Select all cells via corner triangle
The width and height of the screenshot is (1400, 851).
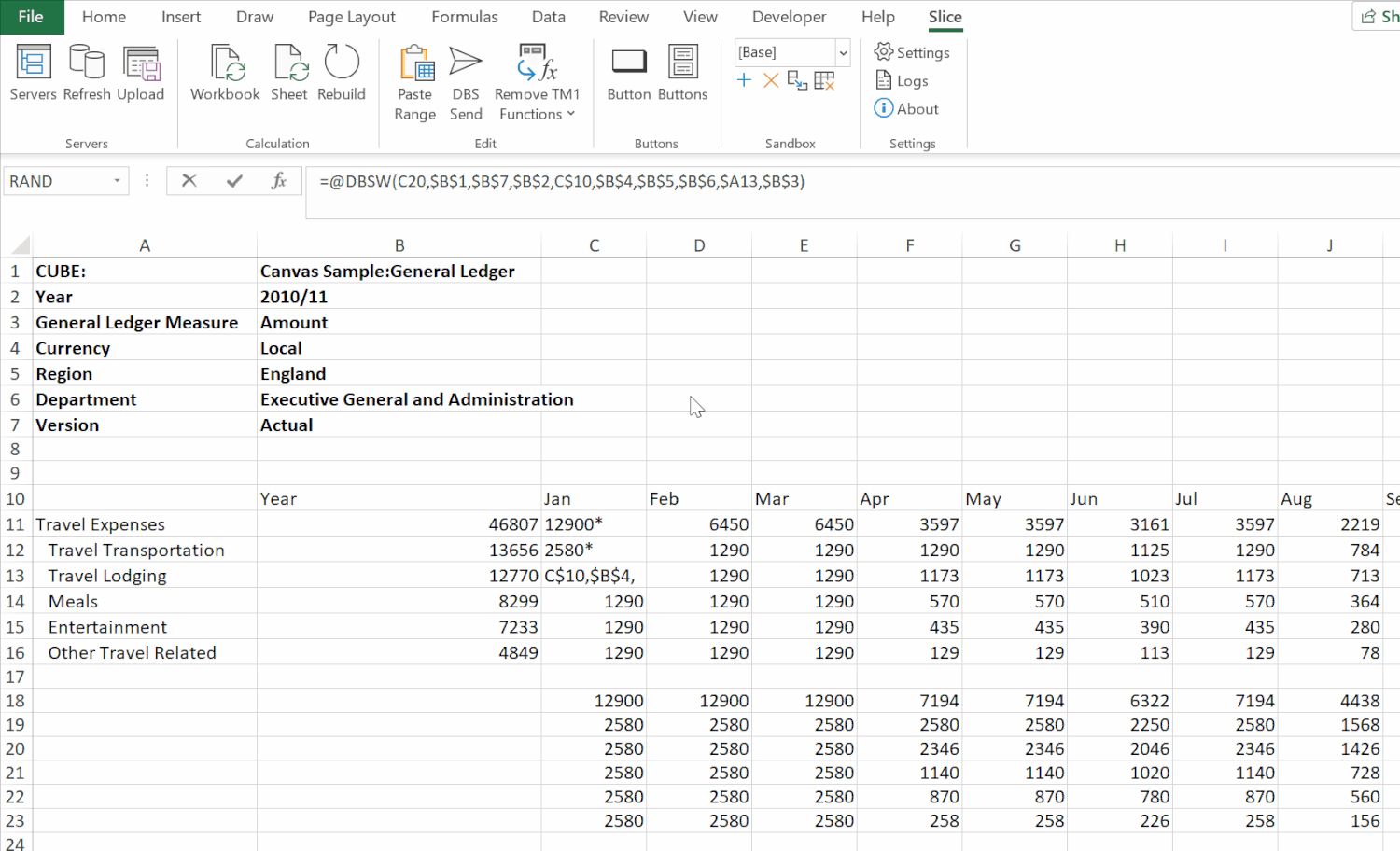pos(20,246)
